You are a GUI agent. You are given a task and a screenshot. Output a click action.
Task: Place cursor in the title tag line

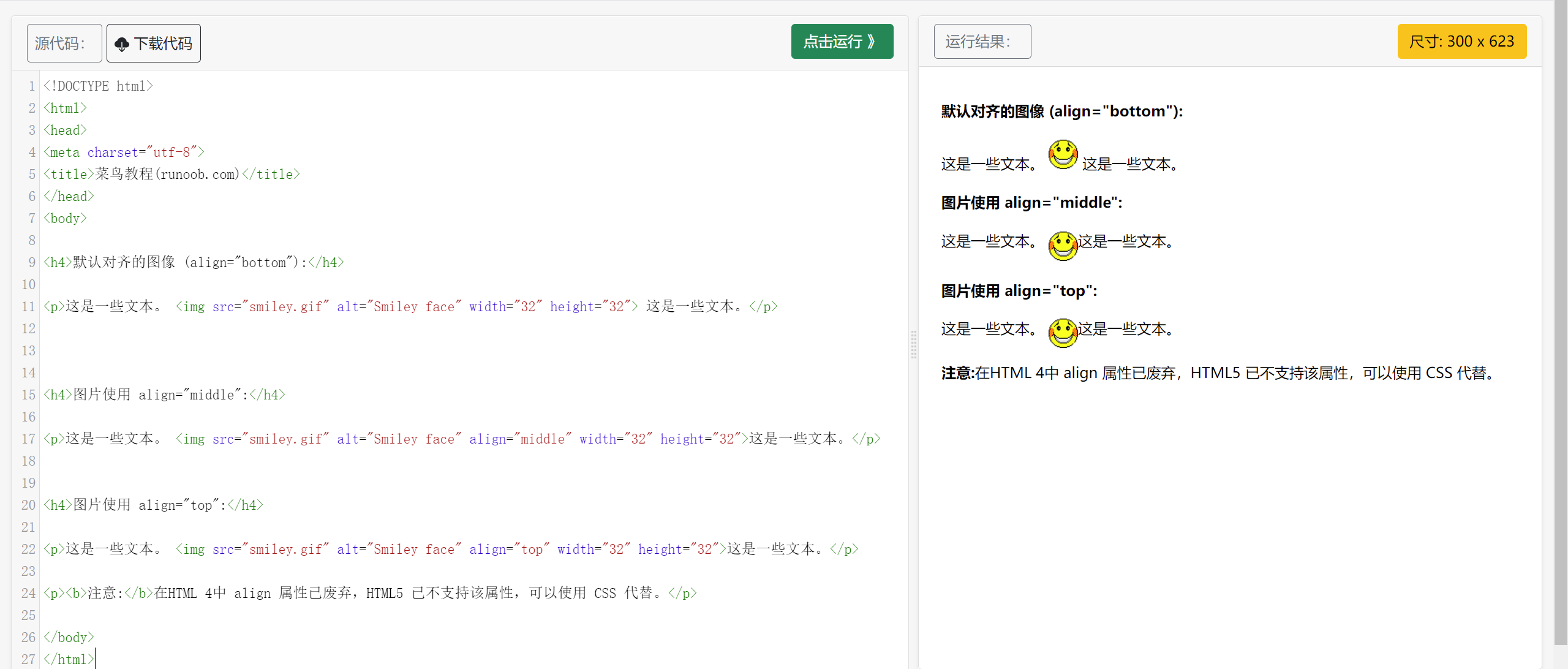click(171, 175)
